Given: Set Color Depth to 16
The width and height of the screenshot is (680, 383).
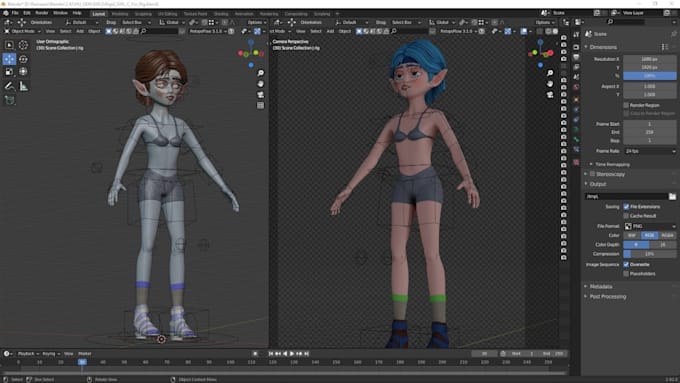Looking at the screenshot, I should tap(663, 245).
